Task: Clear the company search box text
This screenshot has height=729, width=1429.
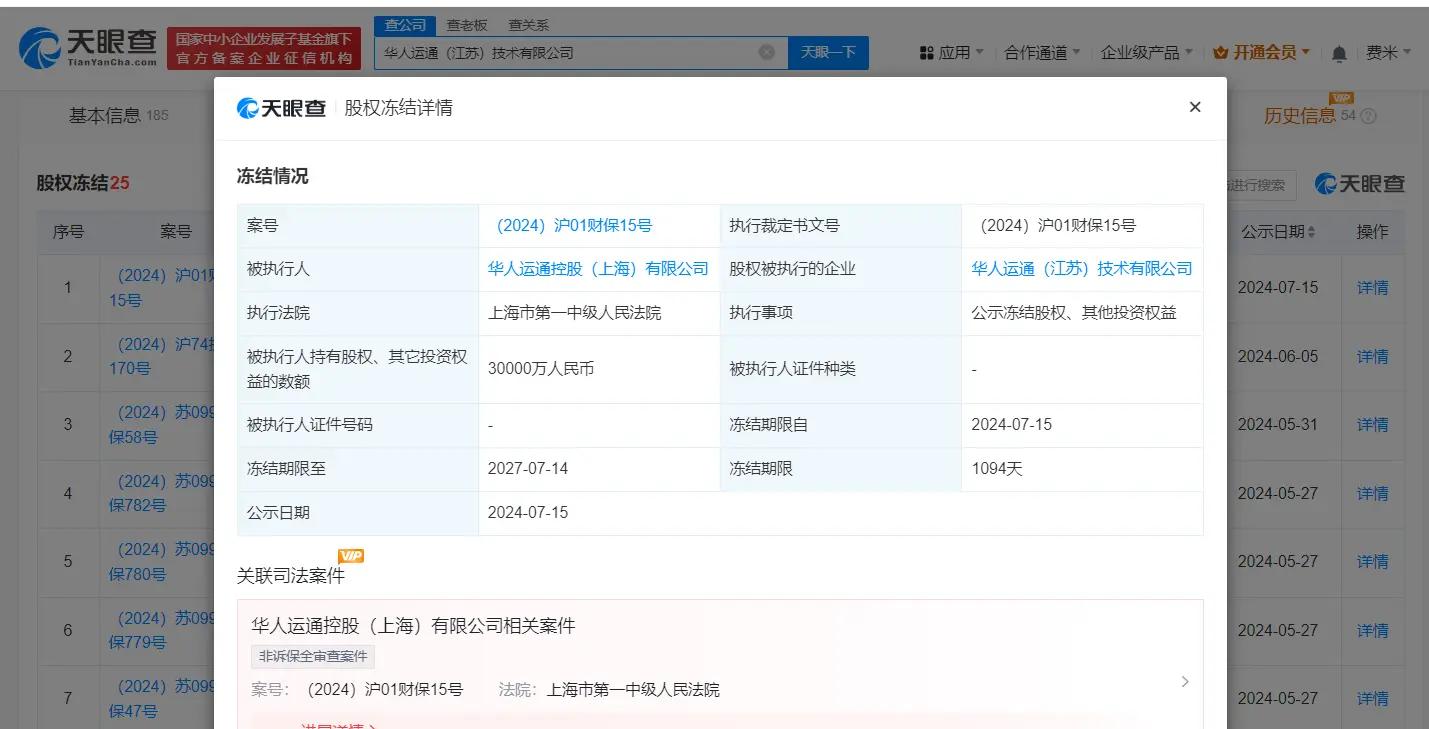Action: click(x=767, y=52)
